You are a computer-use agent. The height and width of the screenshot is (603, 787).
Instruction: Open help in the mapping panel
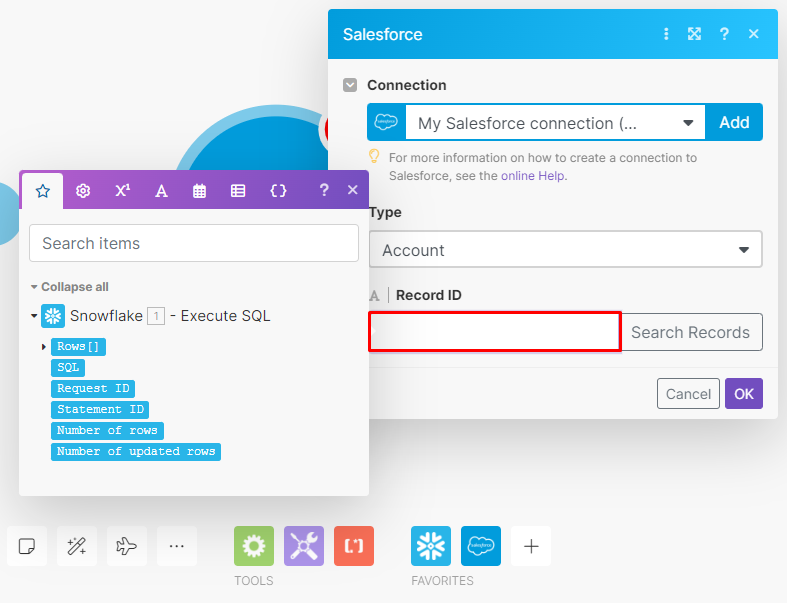324,190
